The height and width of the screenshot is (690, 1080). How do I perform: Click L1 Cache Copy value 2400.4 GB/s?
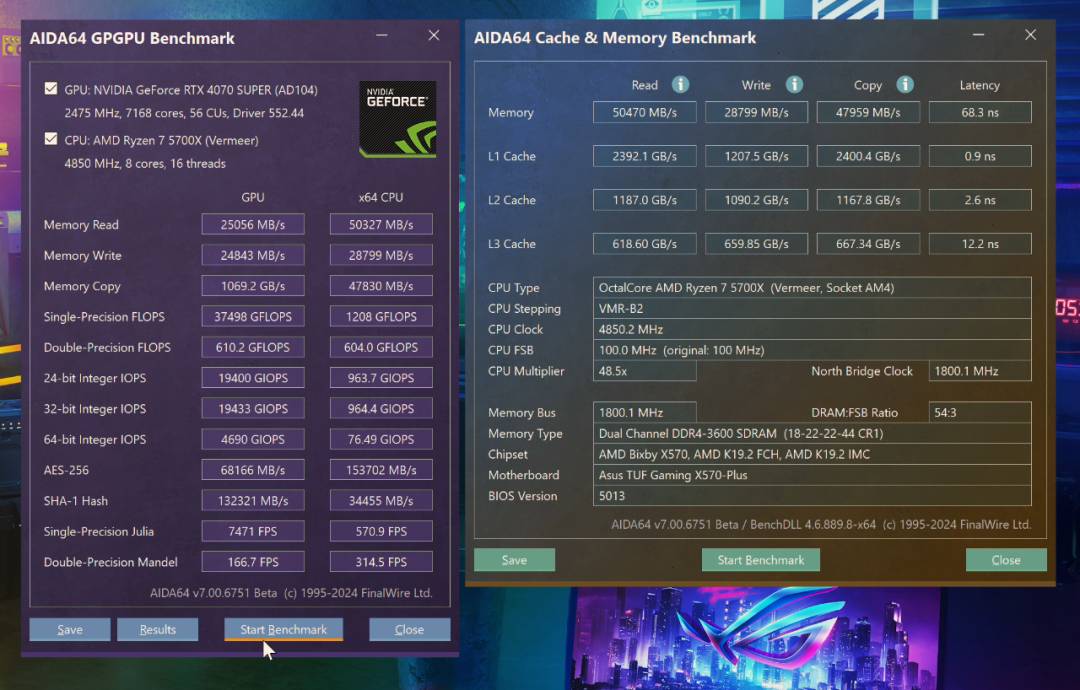(x=868, y=156)
